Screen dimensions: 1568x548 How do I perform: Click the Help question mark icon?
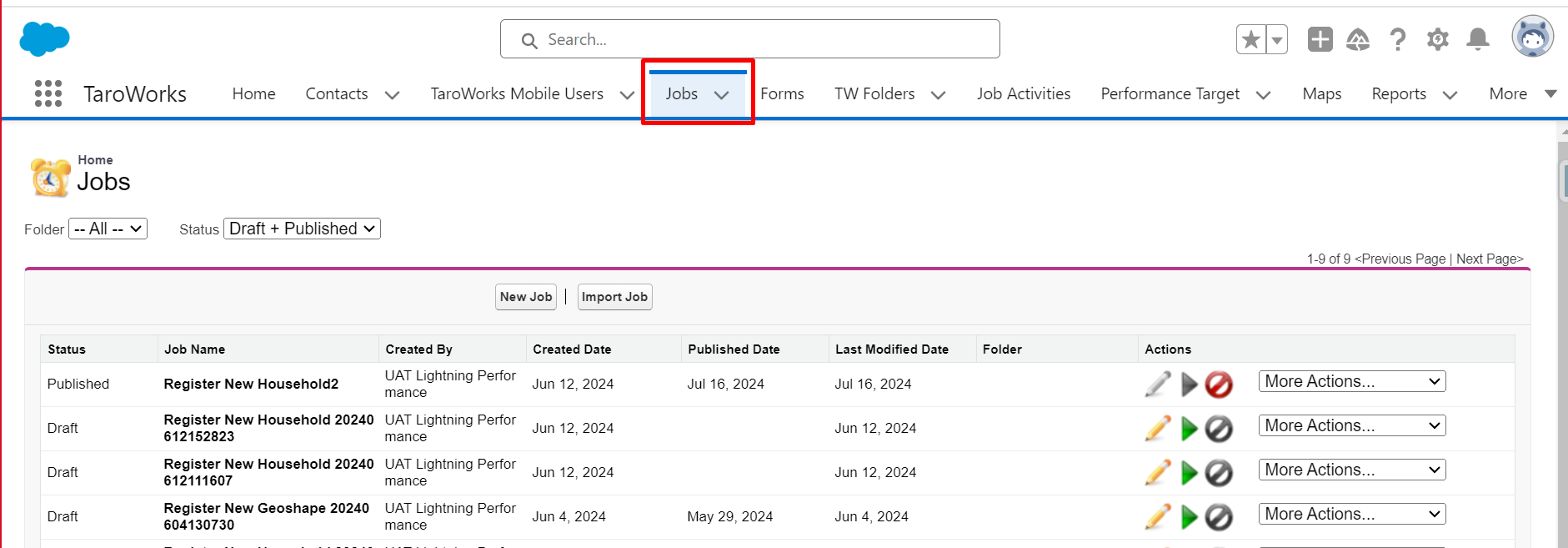click(x=1398, y=39)
